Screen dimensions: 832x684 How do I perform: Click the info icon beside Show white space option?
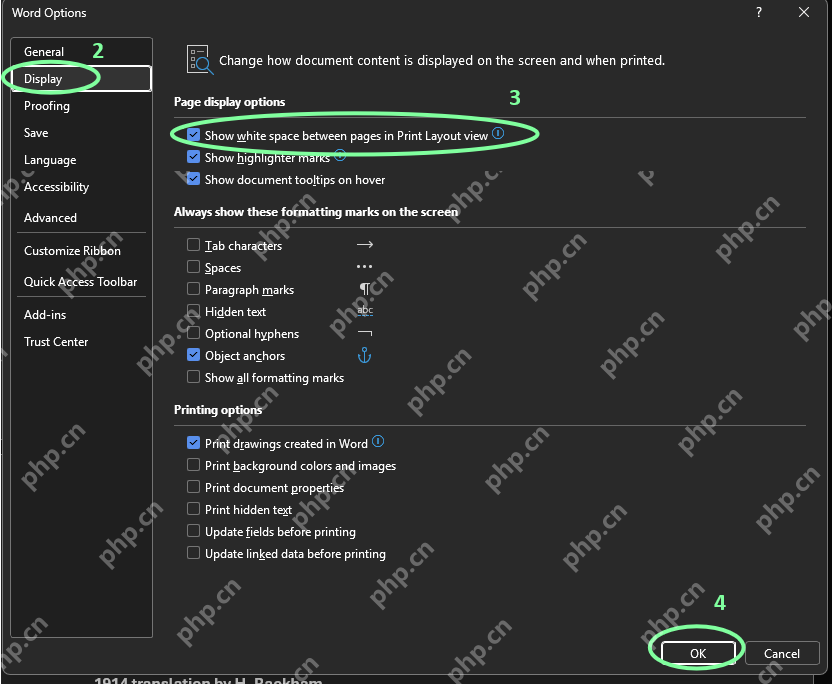(x=498, y=133)
